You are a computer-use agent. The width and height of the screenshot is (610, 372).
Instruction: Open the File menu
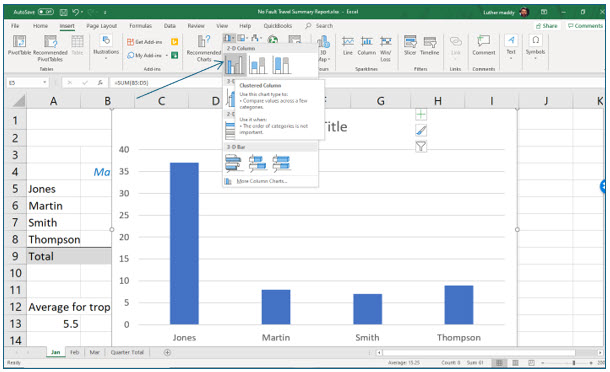[x=15, y=26]
